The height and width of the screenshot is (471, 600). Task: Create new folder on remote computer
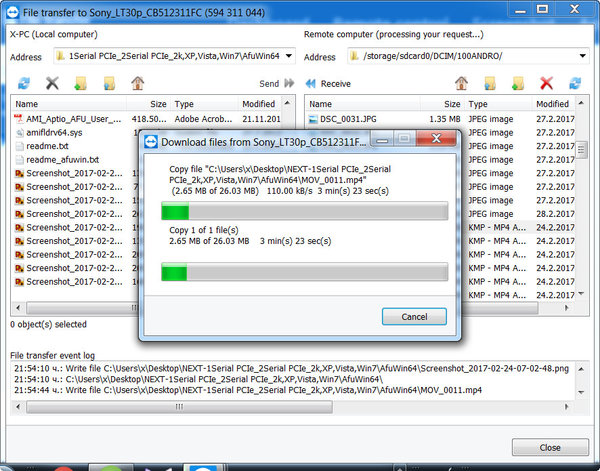click(518, 83)
